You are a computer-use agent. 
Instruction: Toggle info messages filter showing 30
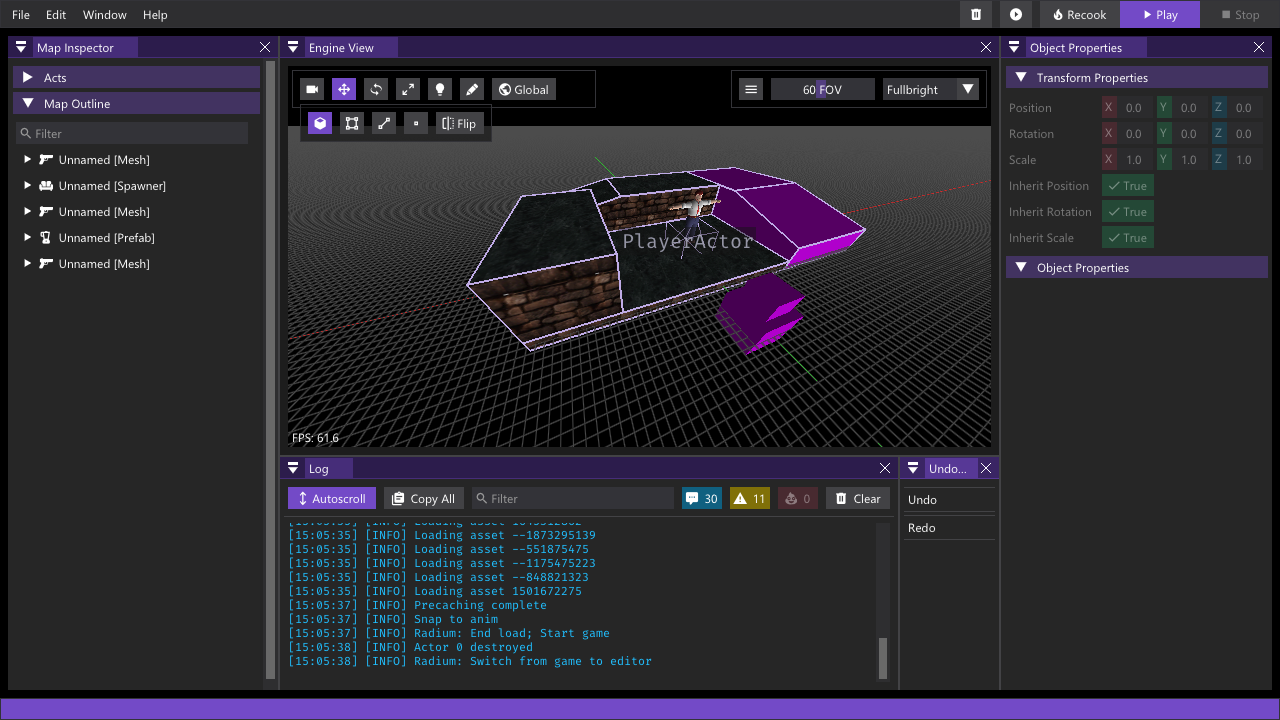701,498
